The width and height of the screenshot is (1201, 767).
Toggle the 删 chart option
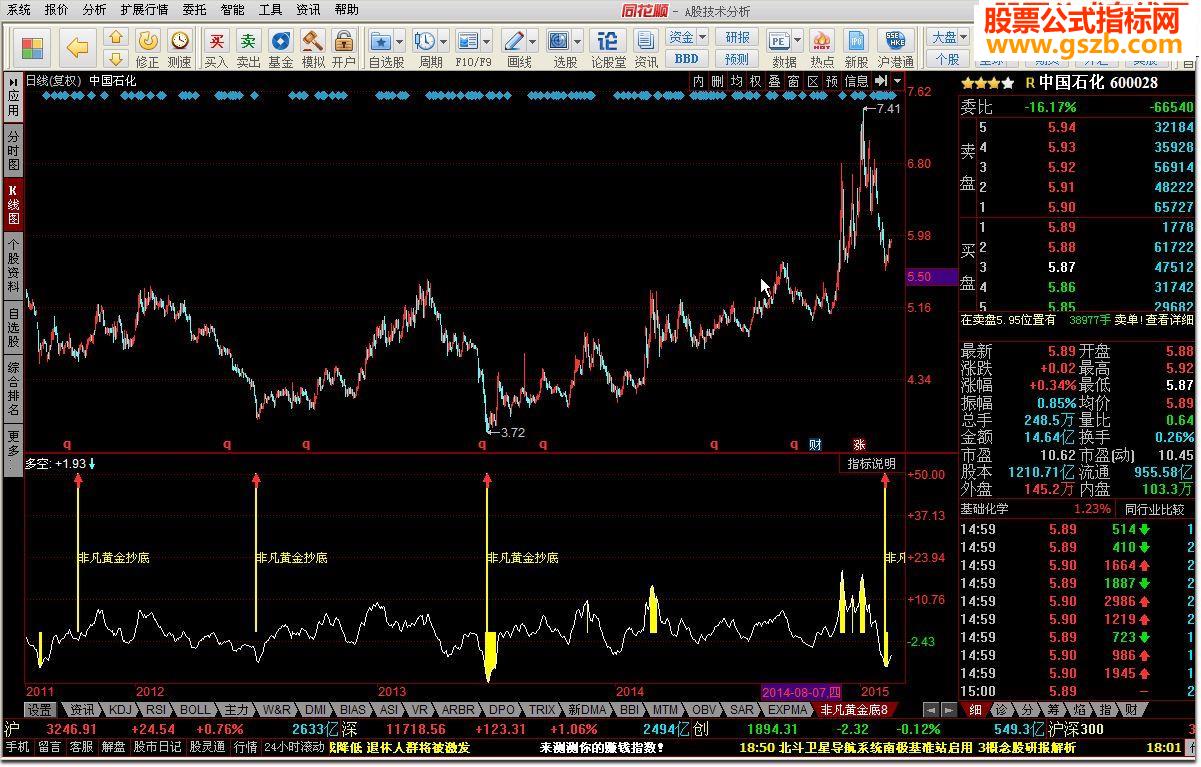718,81
